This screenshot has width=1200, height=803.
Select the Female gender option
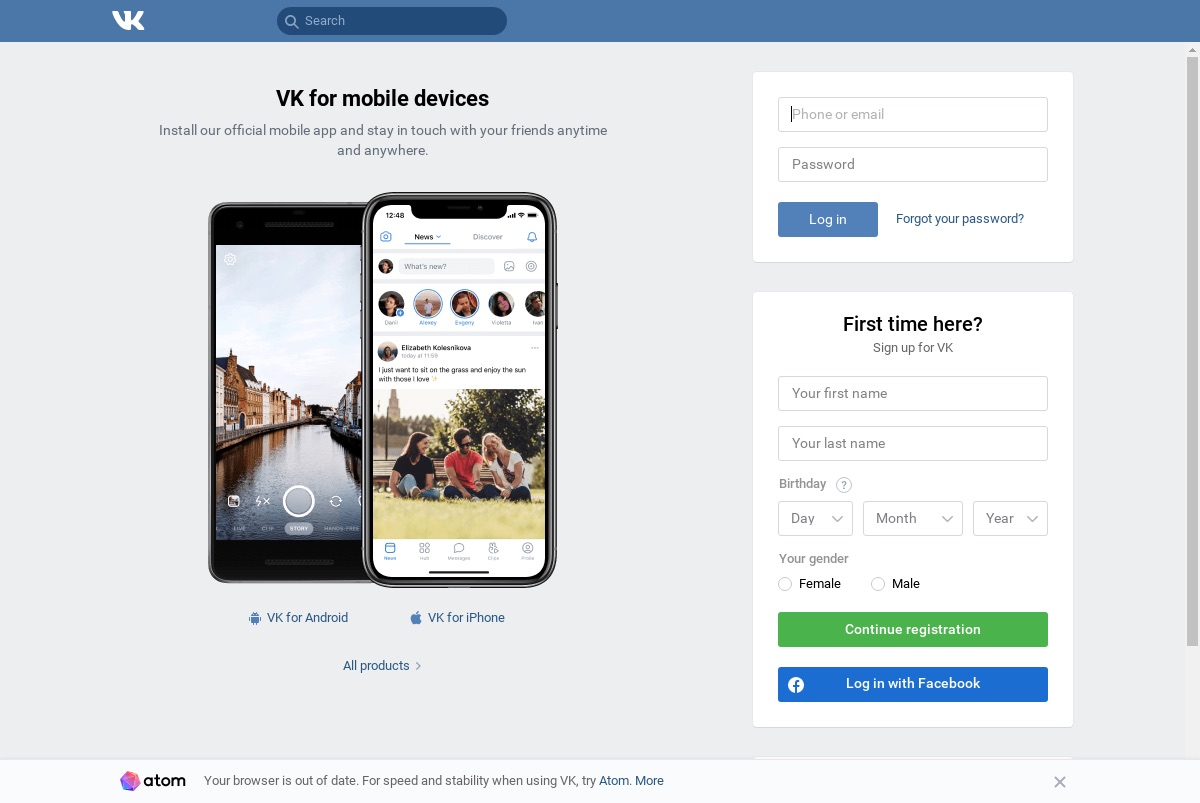(785, 584)
